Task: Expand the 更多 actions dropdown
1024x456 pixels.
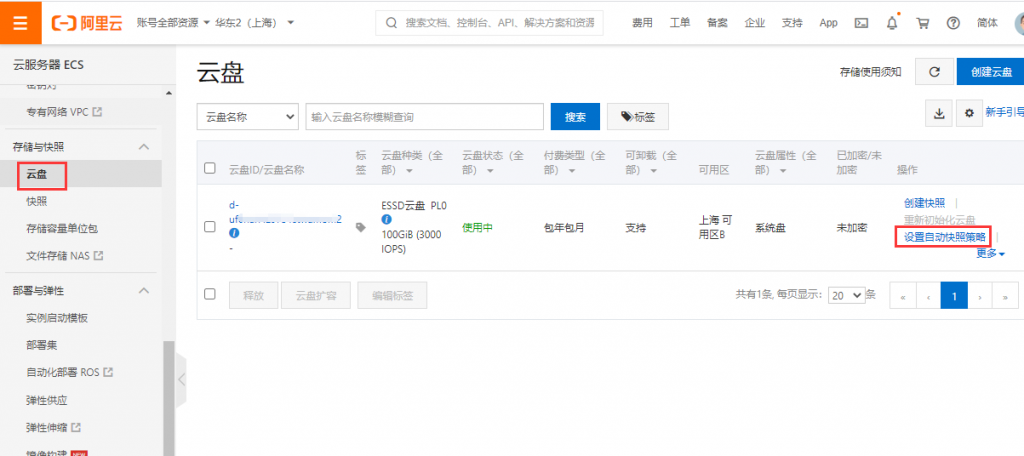Action: (990, 254)
